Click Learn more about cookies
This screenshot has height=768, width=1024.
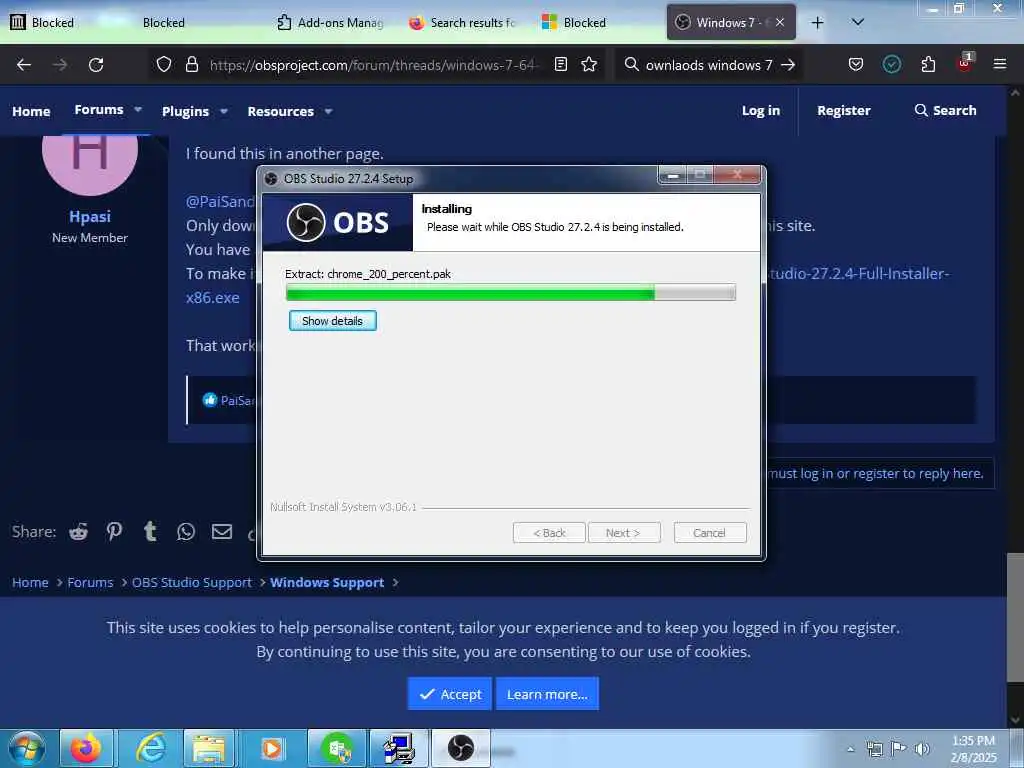coord(547,694)
